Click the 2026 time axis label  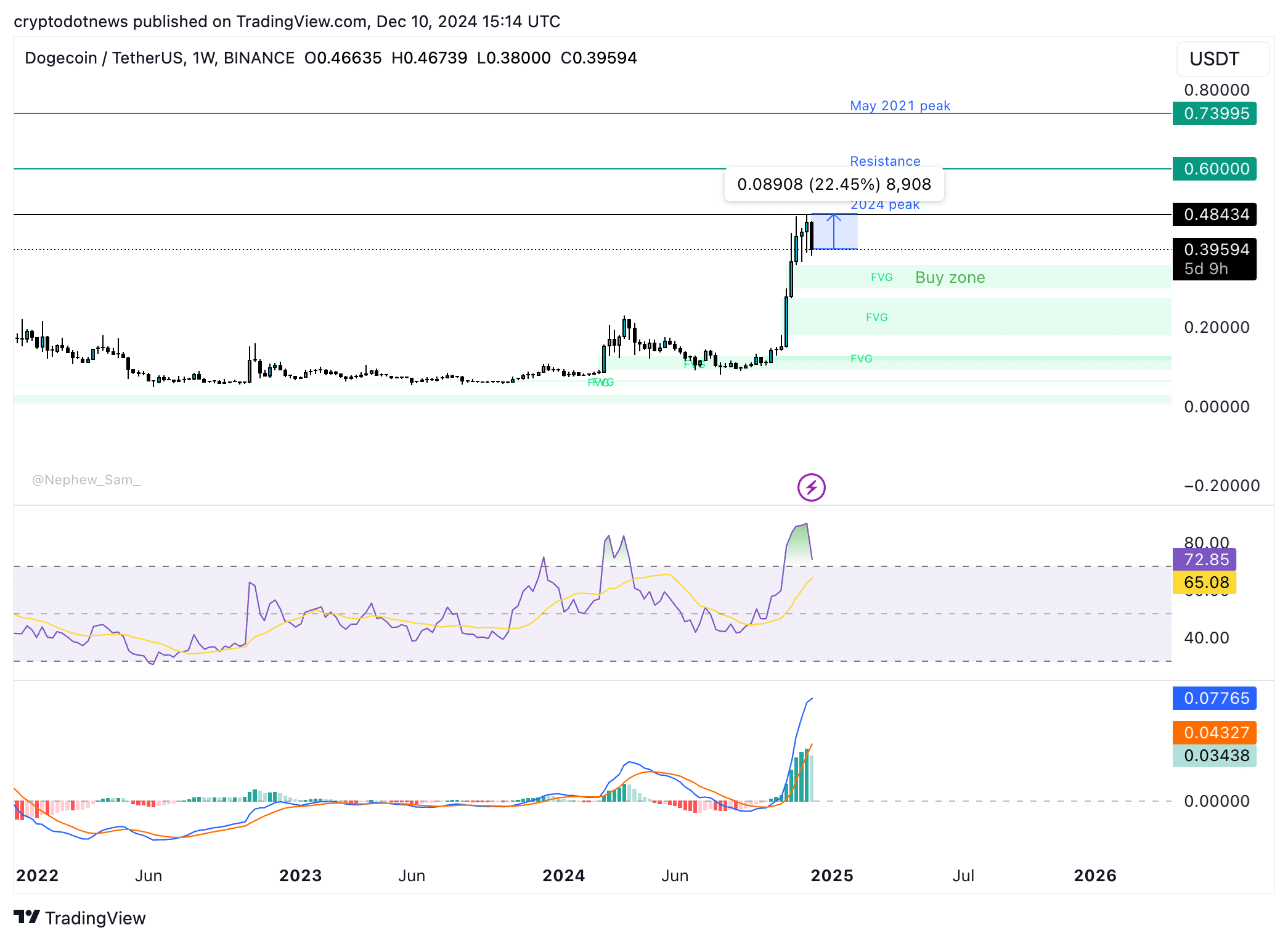(x=1094, y=876)
